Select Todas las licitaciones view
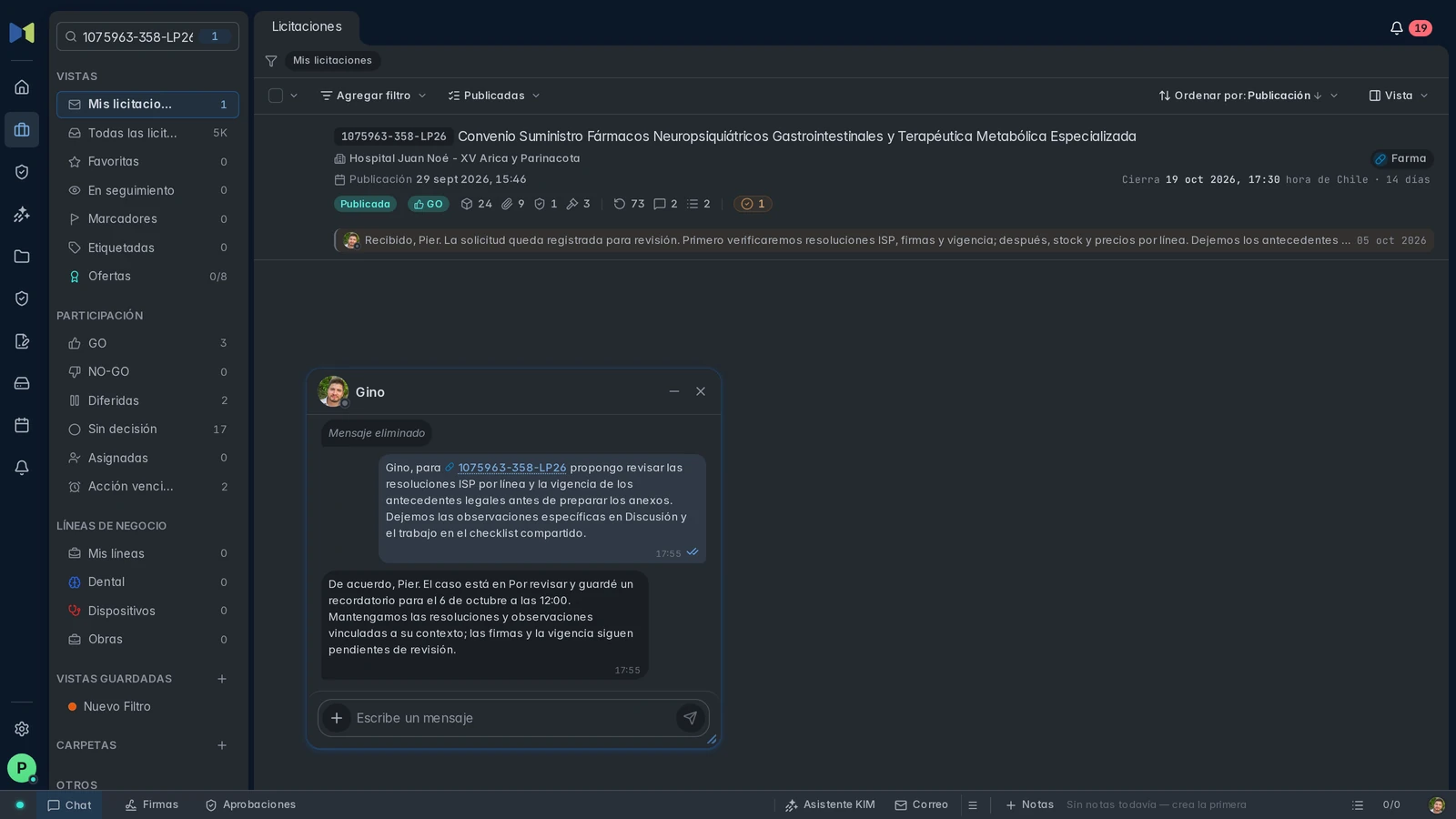Image resolution: width=1456 pixels, height=819 pixels. pos(147,133)
